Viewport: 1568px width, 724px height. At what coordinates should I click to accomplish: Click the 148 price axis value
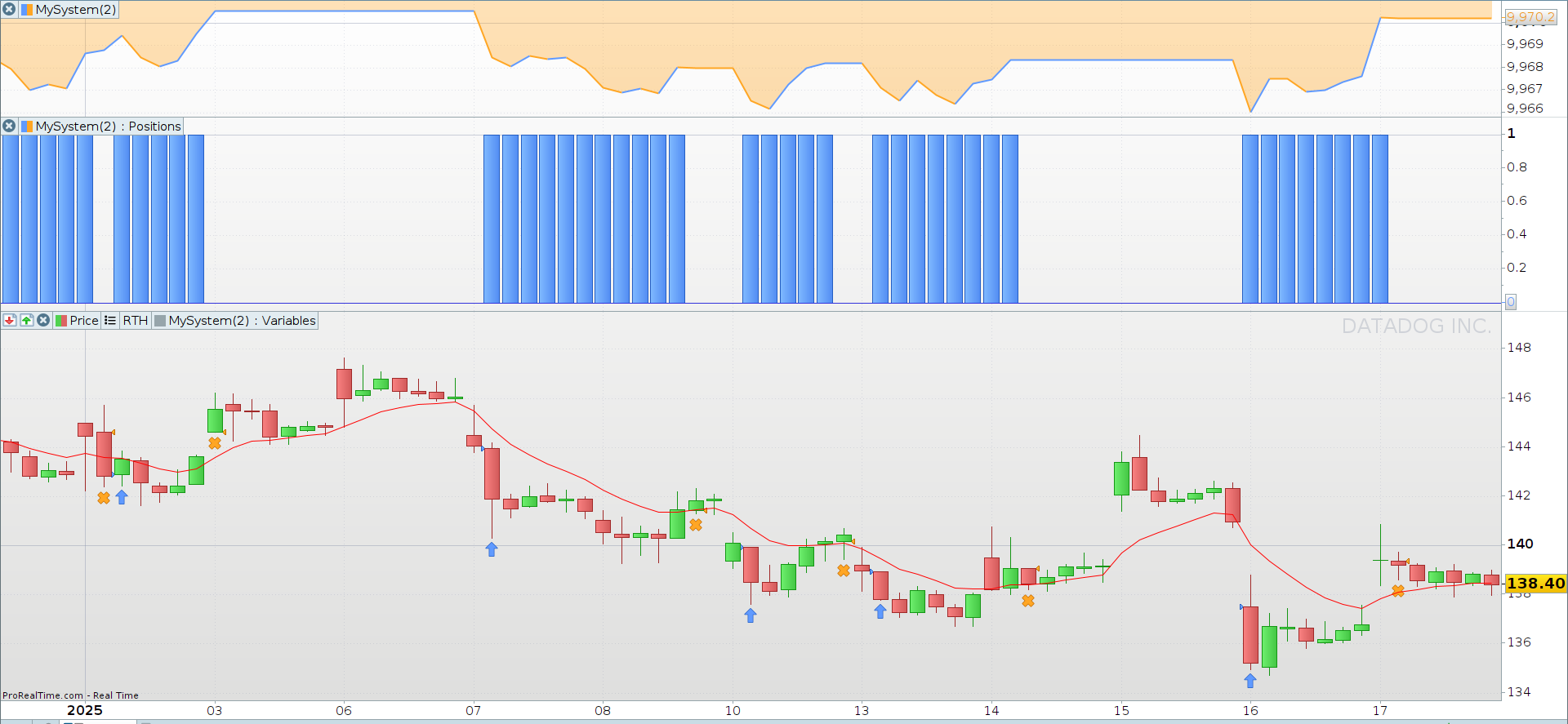click(x=1519, y=347)
